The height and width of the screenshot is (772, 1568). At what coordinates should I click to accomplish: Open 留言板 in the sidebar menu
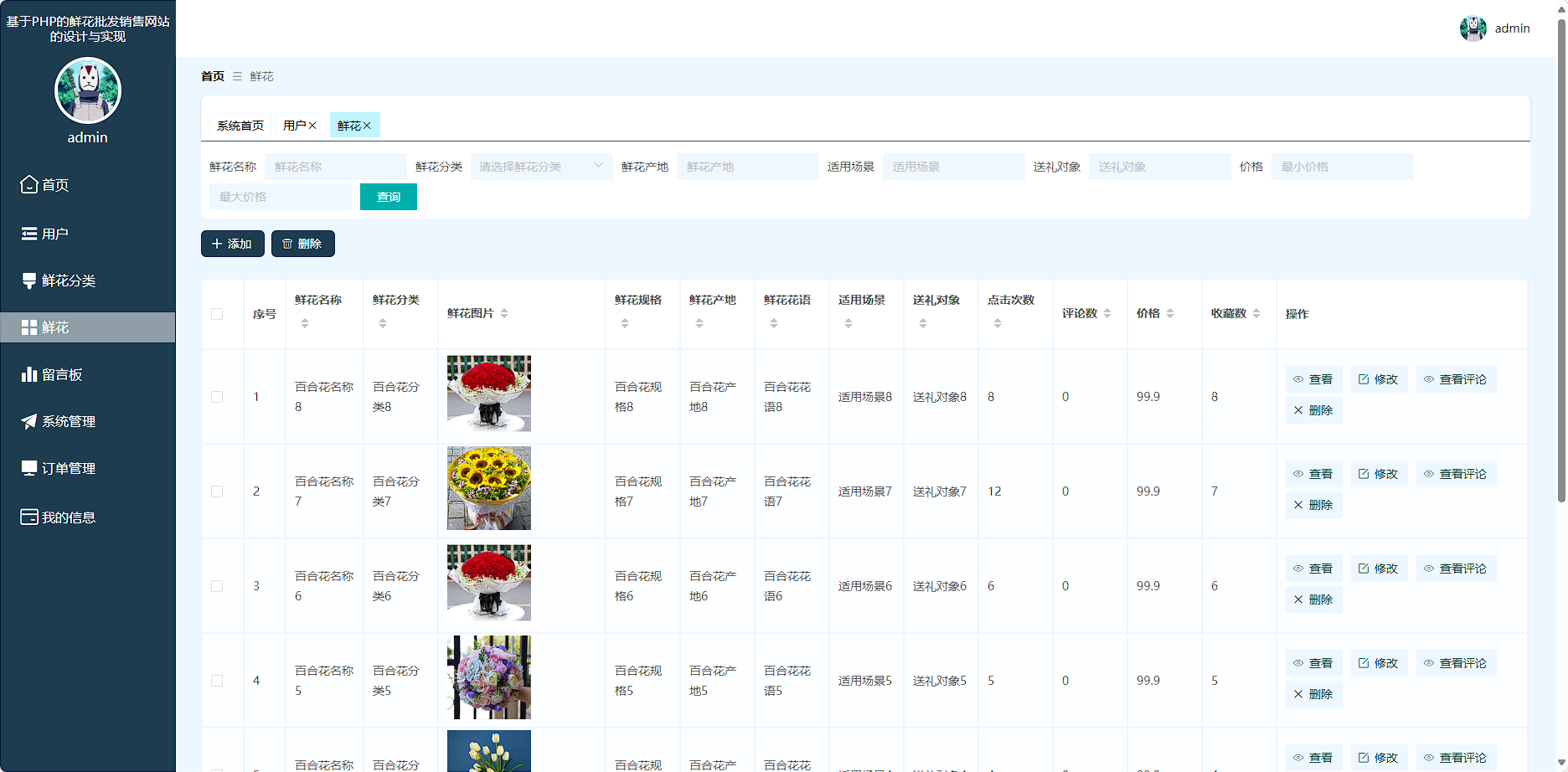point(88,374)
